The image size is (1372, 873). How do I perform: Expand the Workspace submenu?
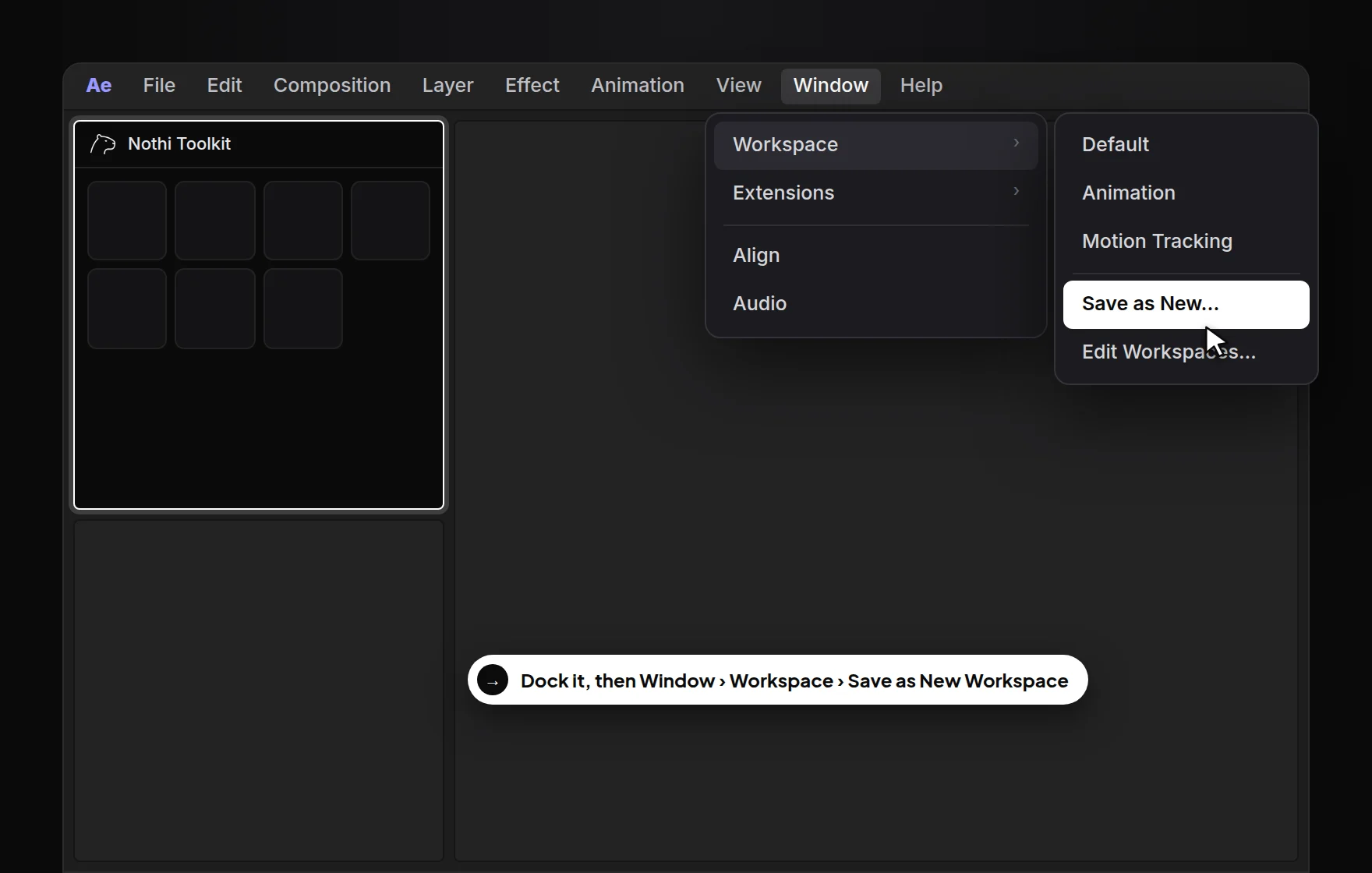(x=876, y=145)
